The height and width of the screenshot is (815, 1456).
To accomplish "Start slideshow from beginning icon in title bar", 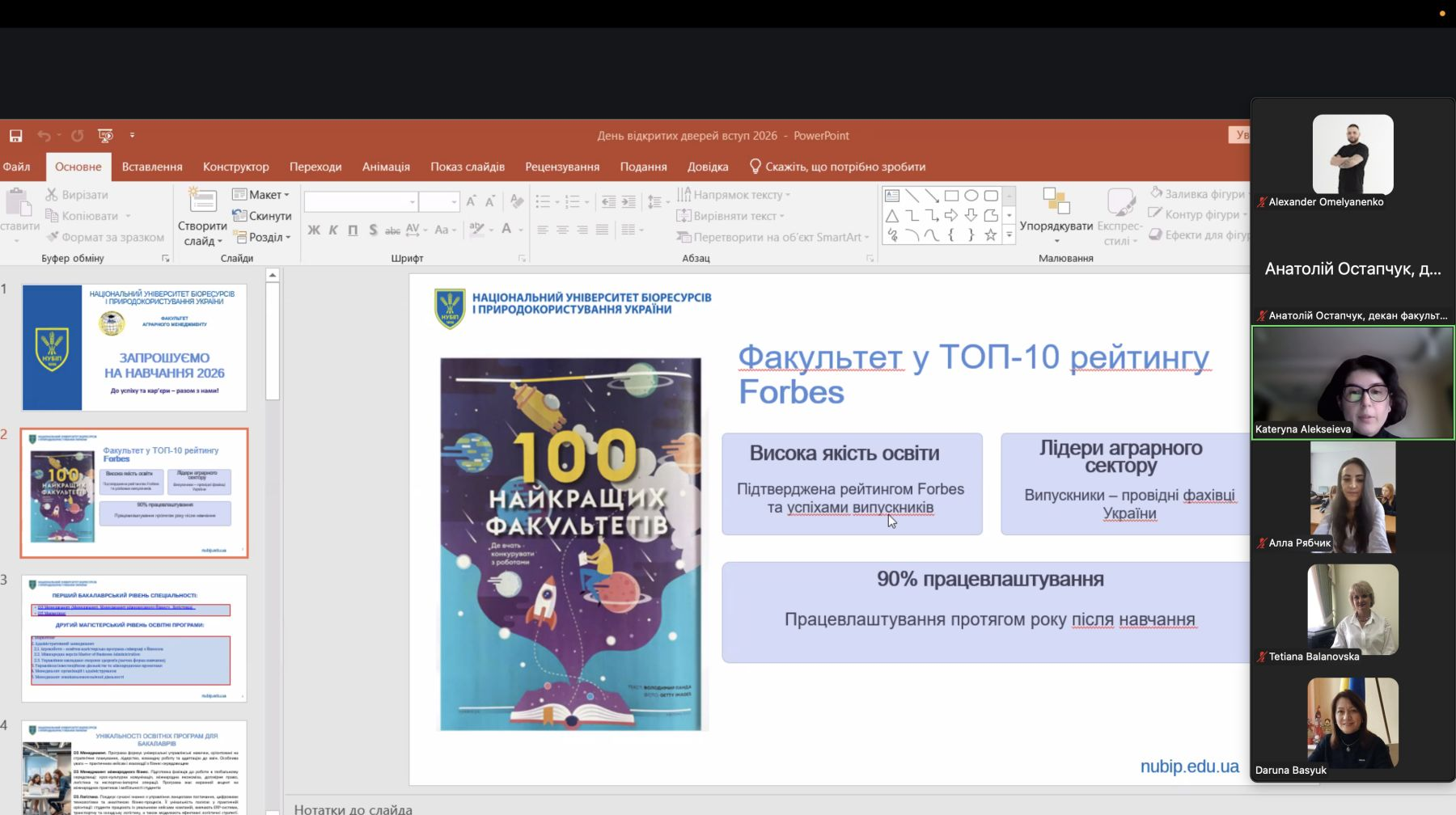I will [105, 136].
